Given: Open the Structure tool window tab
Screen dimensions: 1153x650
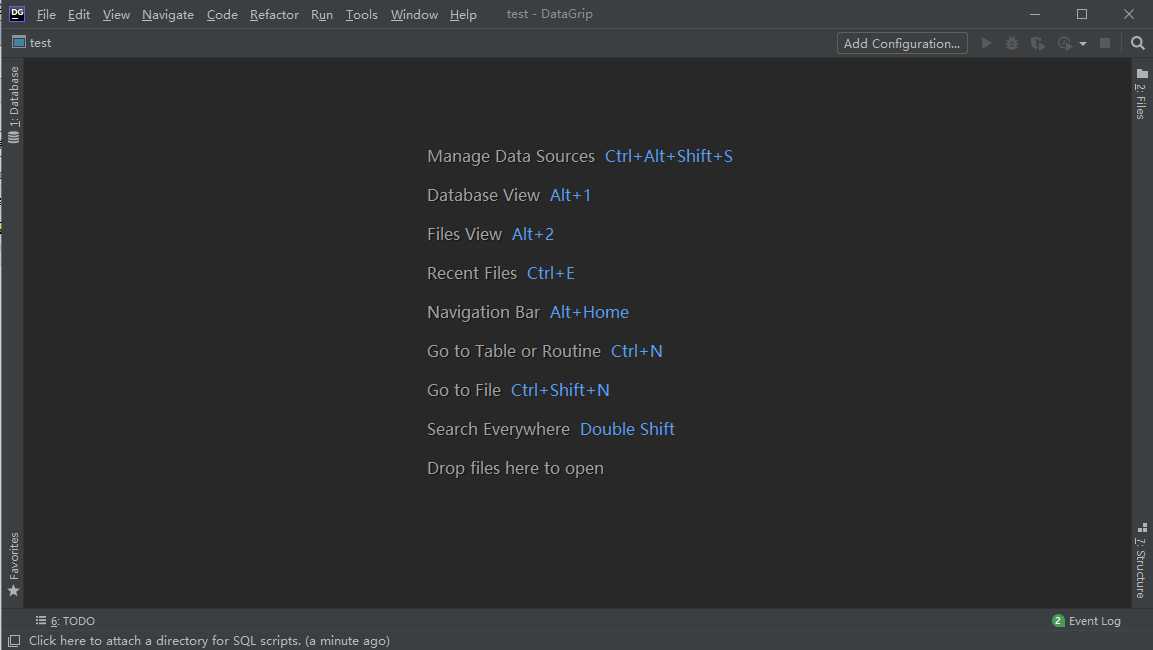Looking at the screenshot, I should 1141,561.
